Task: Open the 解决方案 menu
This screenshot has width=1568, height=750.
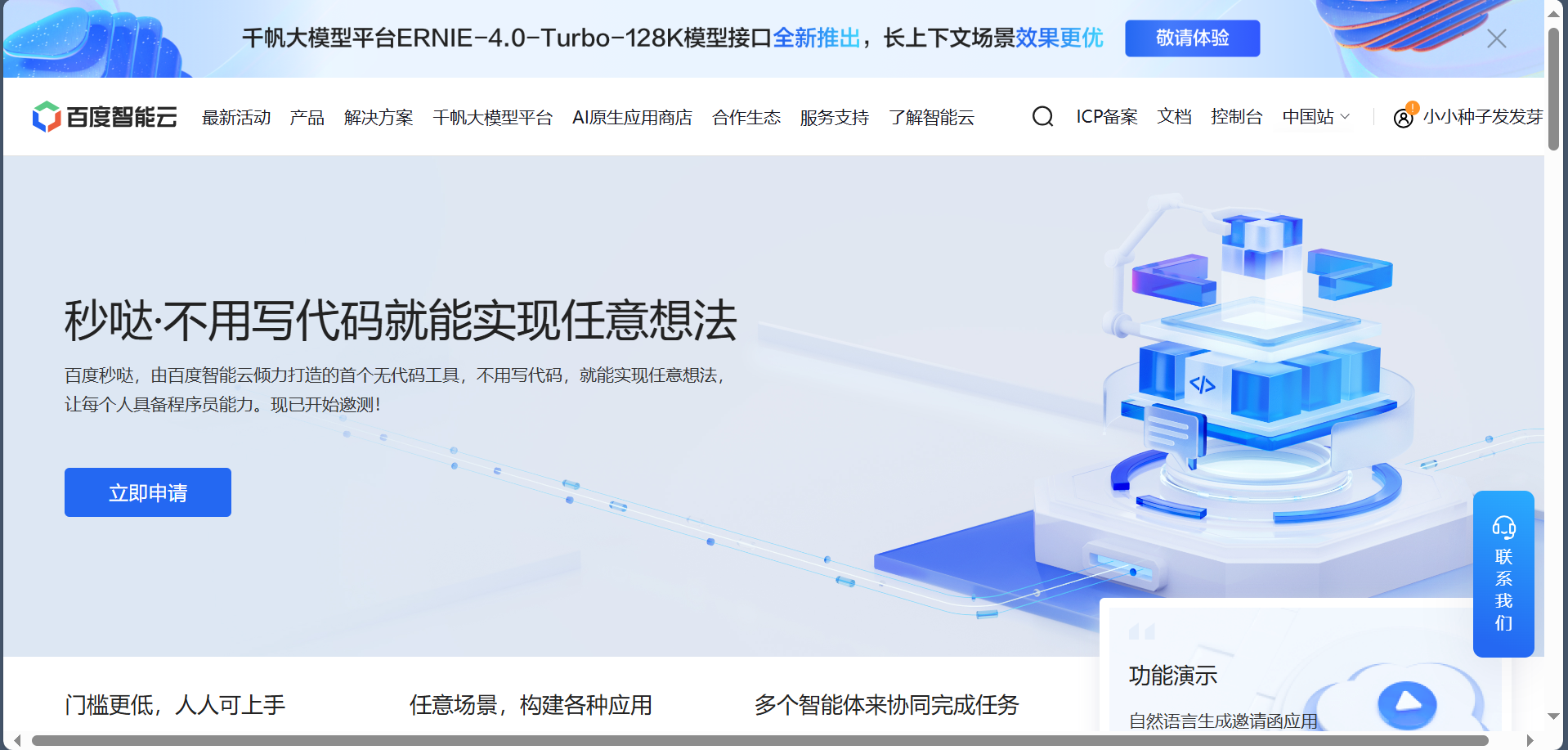Action: (379, 118)
